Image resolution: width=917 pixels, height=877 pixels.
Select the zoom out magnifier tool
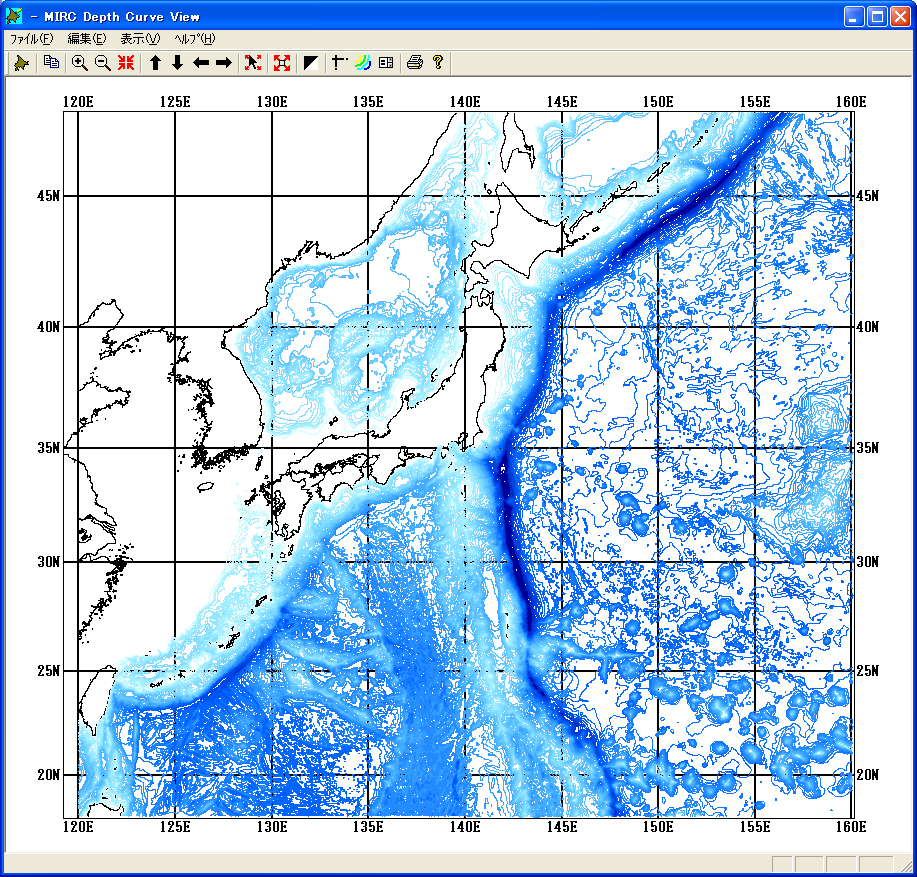102,63
